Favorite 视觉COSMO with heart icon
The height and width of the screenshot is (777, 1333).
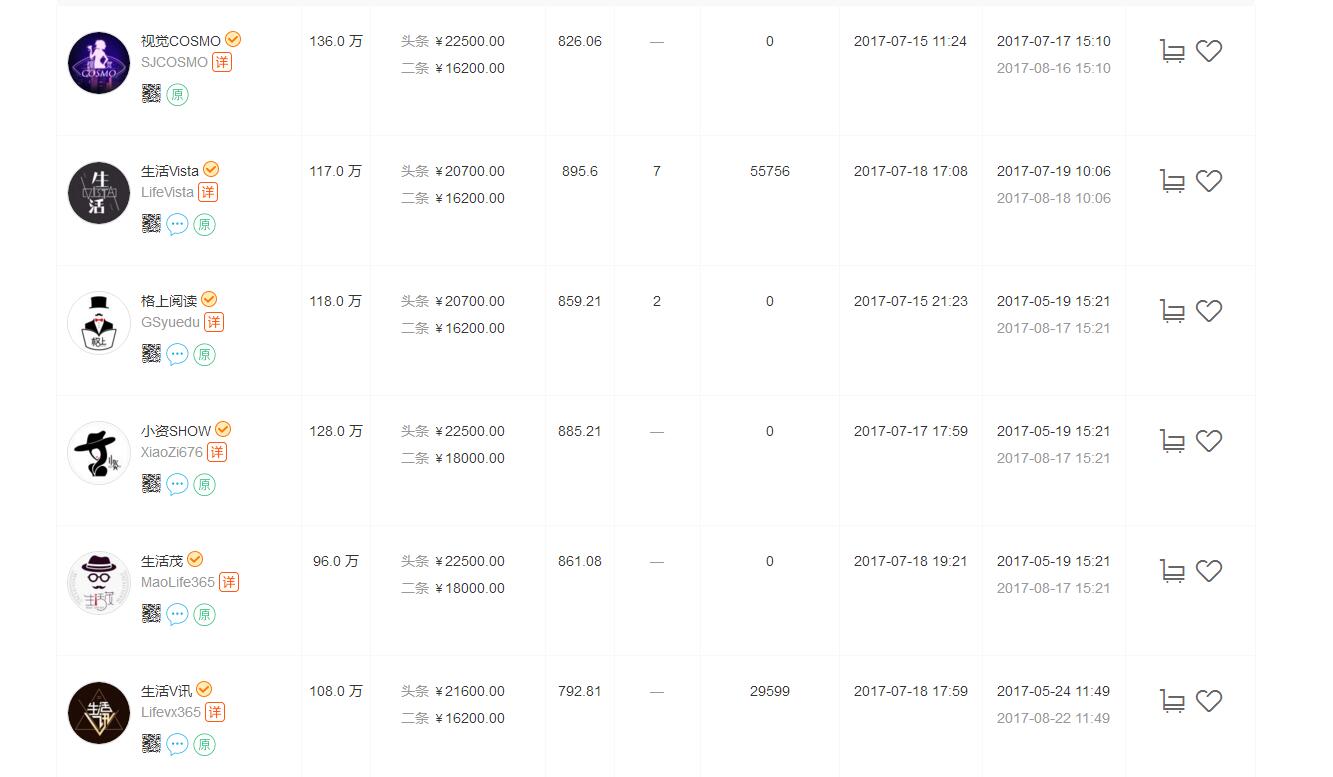1209,51
